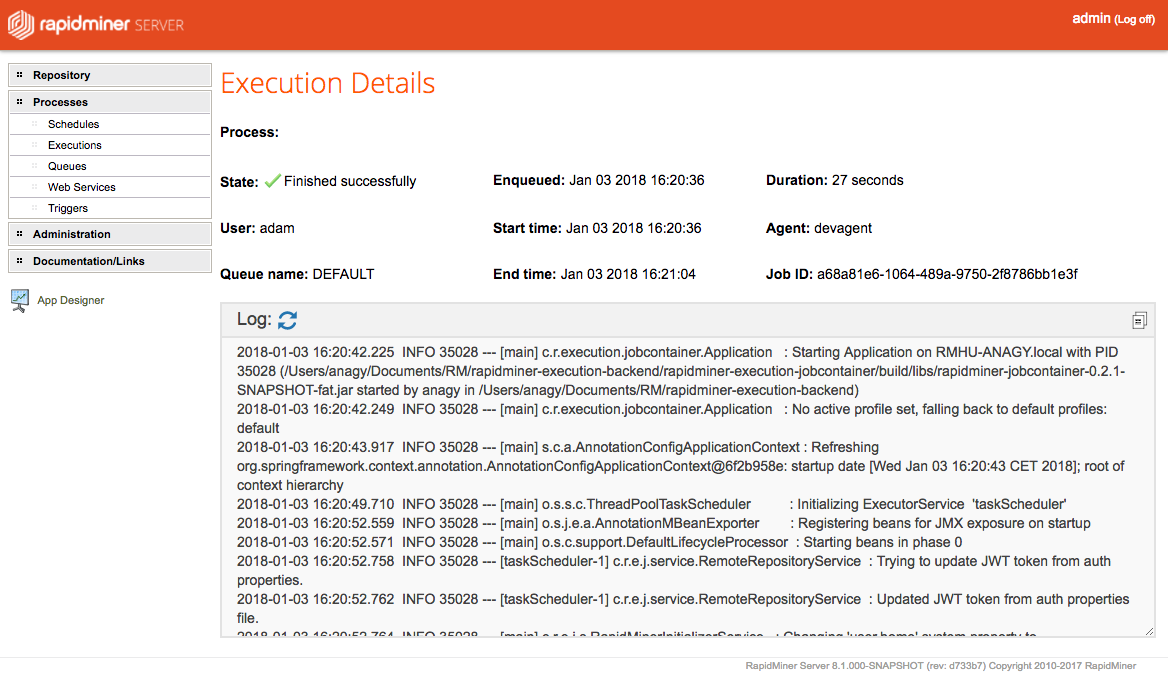The image size is (1168, 676).
Task: Expand the Repository section
Action: pyautogui.click(x=110, y=75)
